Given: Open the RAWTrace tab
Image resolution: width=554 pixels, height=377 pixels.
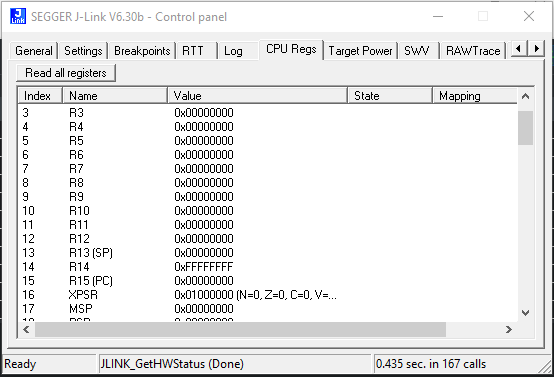Looking at the screenshot, I should (473, 51).
